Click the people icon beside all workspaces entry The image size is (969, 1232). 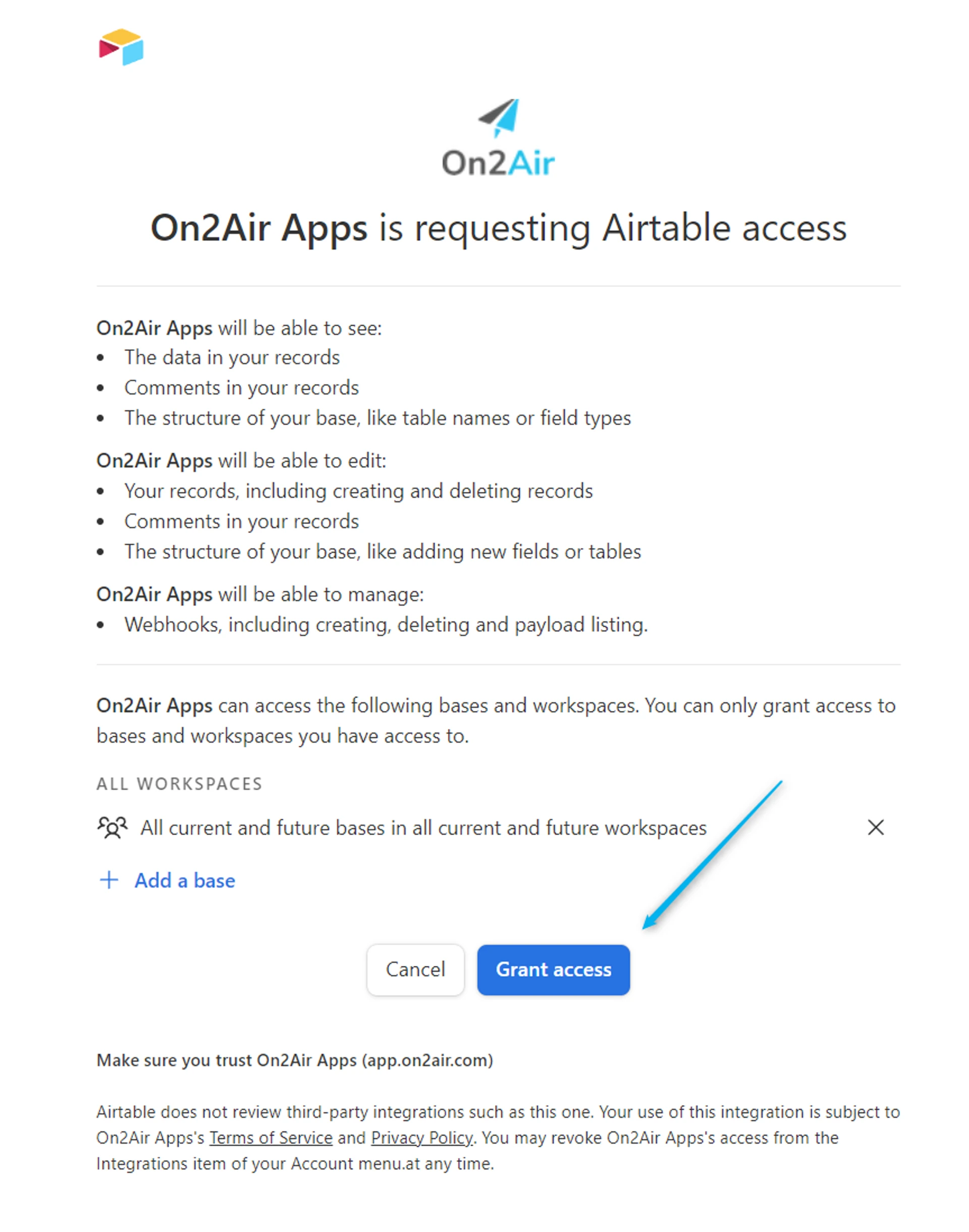click(x=113, y=828)
